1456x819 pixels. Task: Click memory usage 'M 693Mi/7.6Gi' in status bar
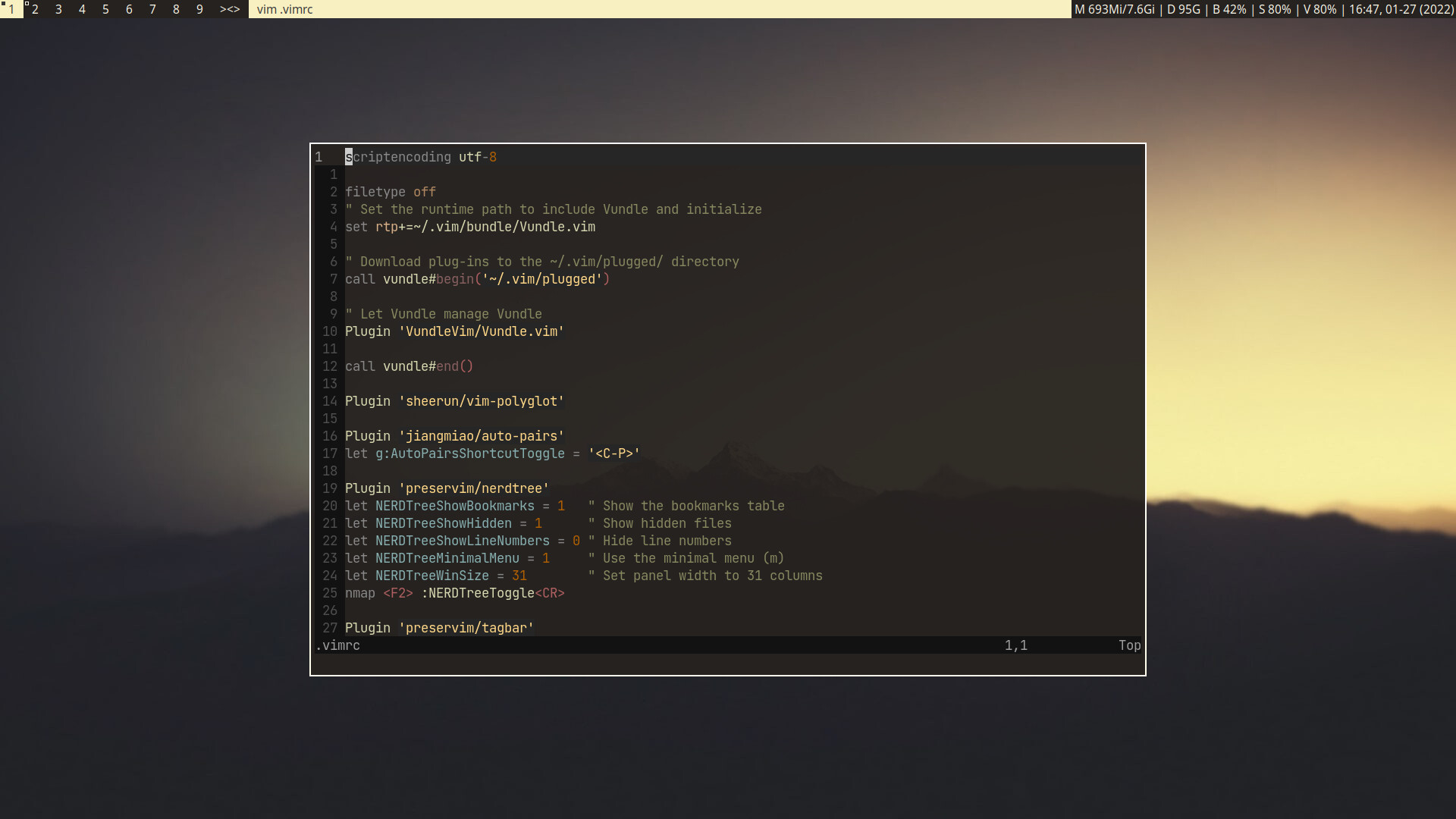(x=1115, y=9)
